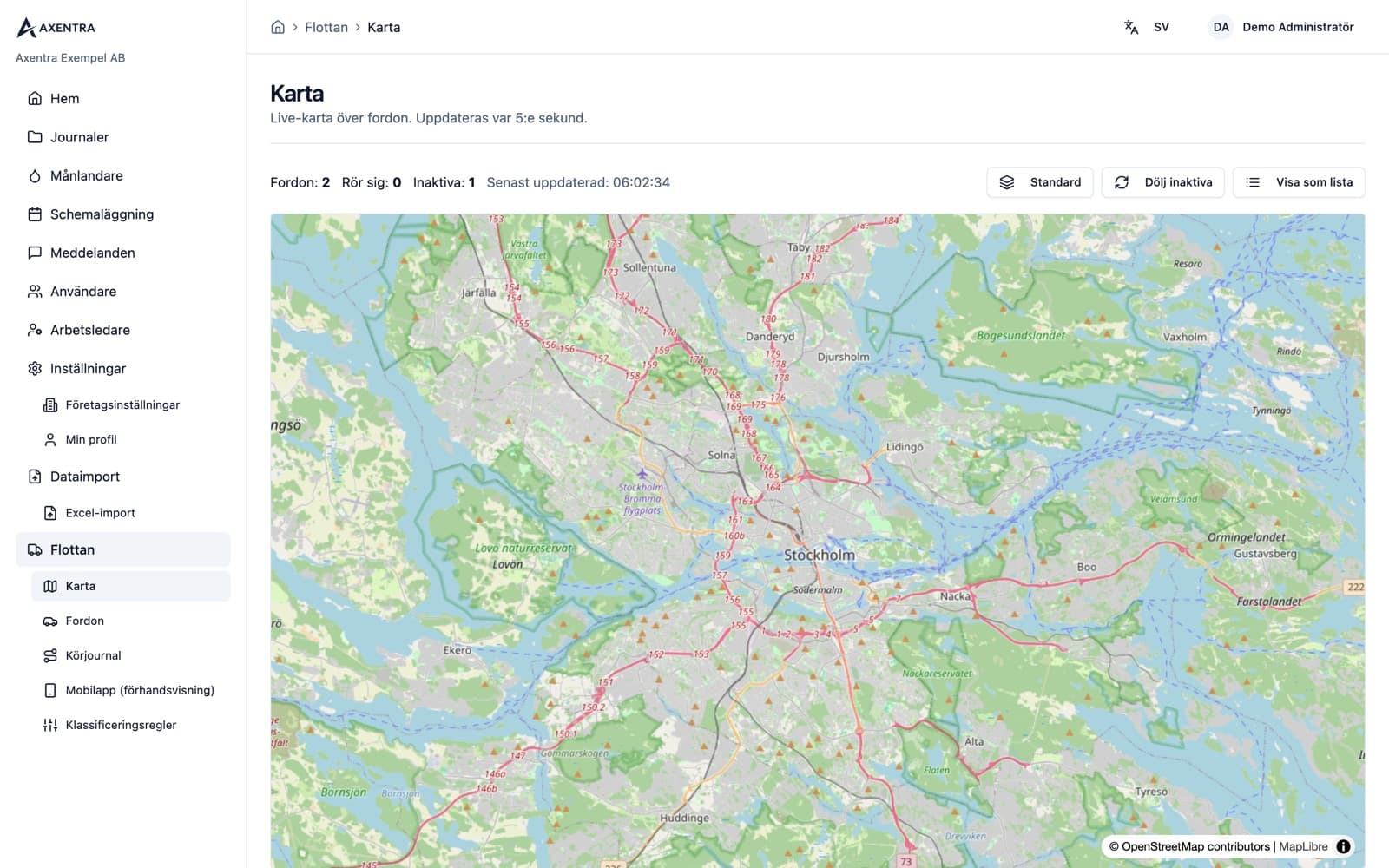
Task: Collapse the Flottan sidebar section
Action: point(123,549)
